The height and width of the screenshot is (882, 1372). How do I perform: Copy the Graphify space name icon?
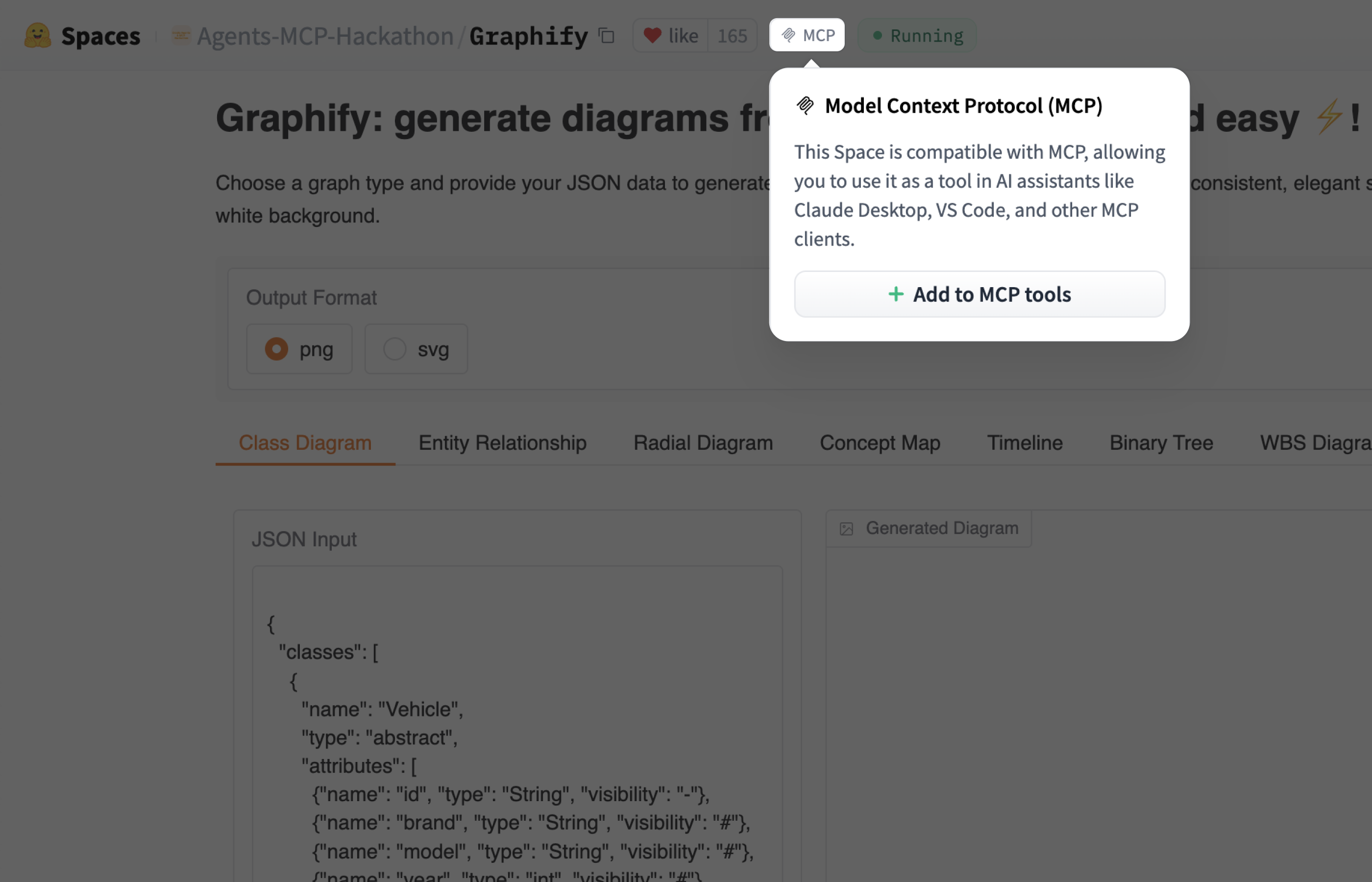pyautogui.click(x=607, y=35)
